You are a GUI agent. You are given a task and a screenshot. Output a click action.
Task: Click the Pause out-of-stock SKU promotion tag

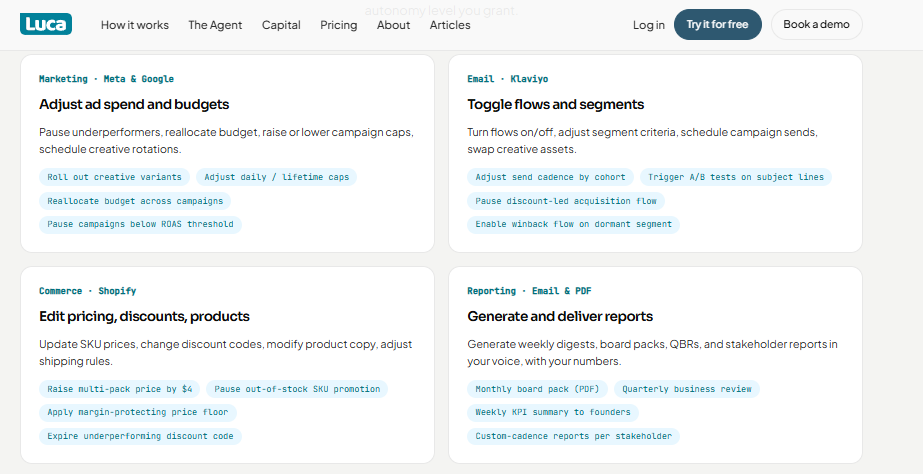(297, 389)
